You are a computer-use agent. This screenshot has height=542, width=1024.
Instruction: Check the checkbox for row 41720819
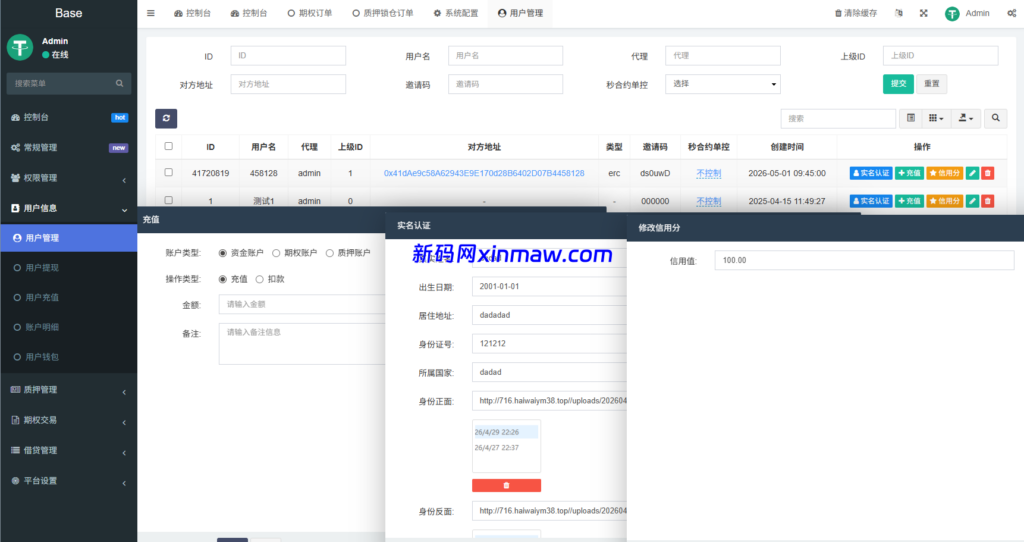click(x=168, y=172)
